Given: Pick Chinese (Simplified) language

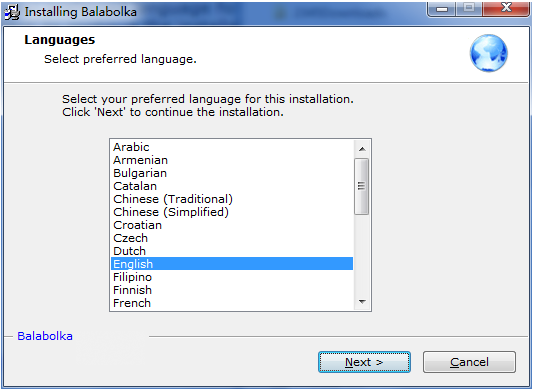Looking at the screenshot, I should tap(232, 212).
